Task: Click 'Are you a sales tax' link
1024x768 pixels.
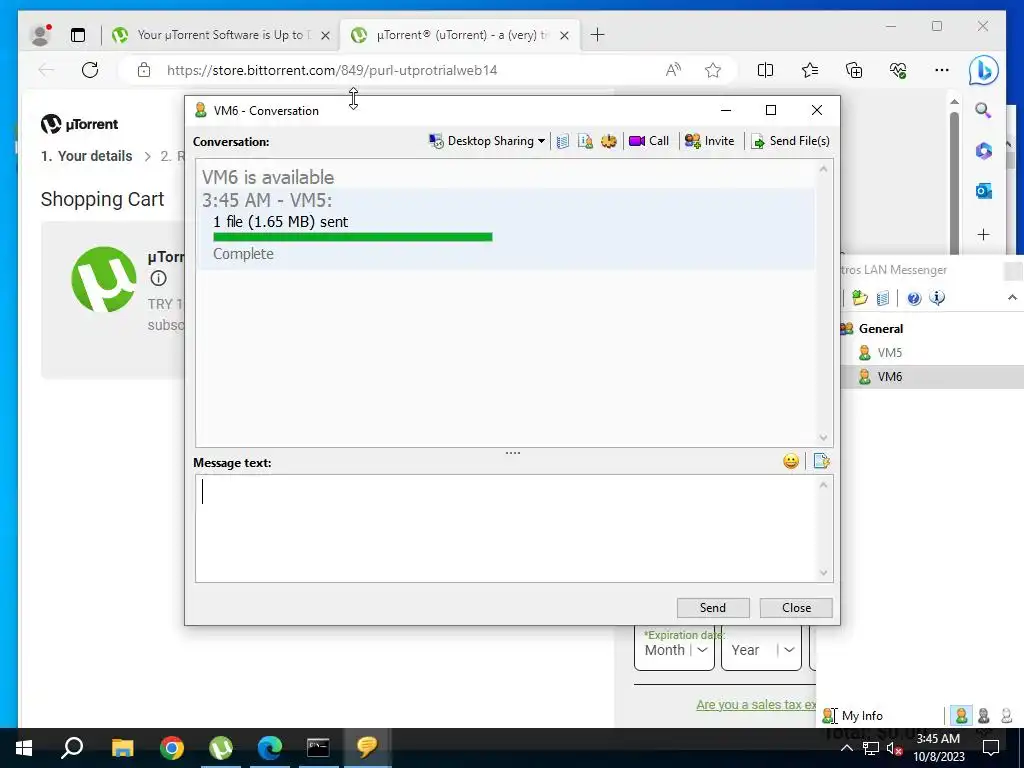Action: (x=756, y=705)
